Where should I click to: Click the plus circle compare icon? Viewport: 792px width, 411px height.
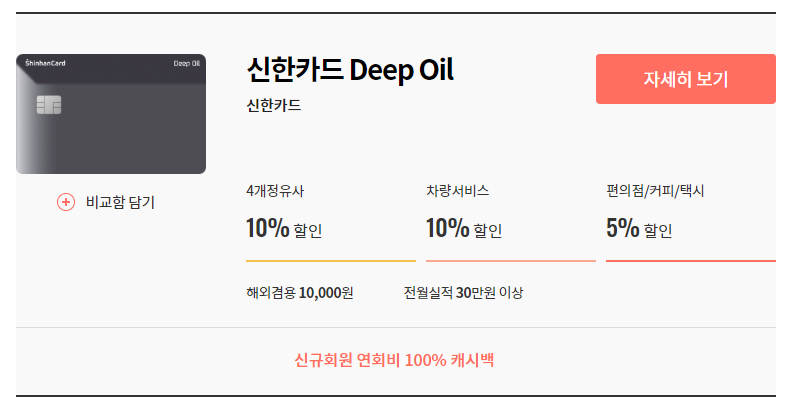tap(66, 202)
